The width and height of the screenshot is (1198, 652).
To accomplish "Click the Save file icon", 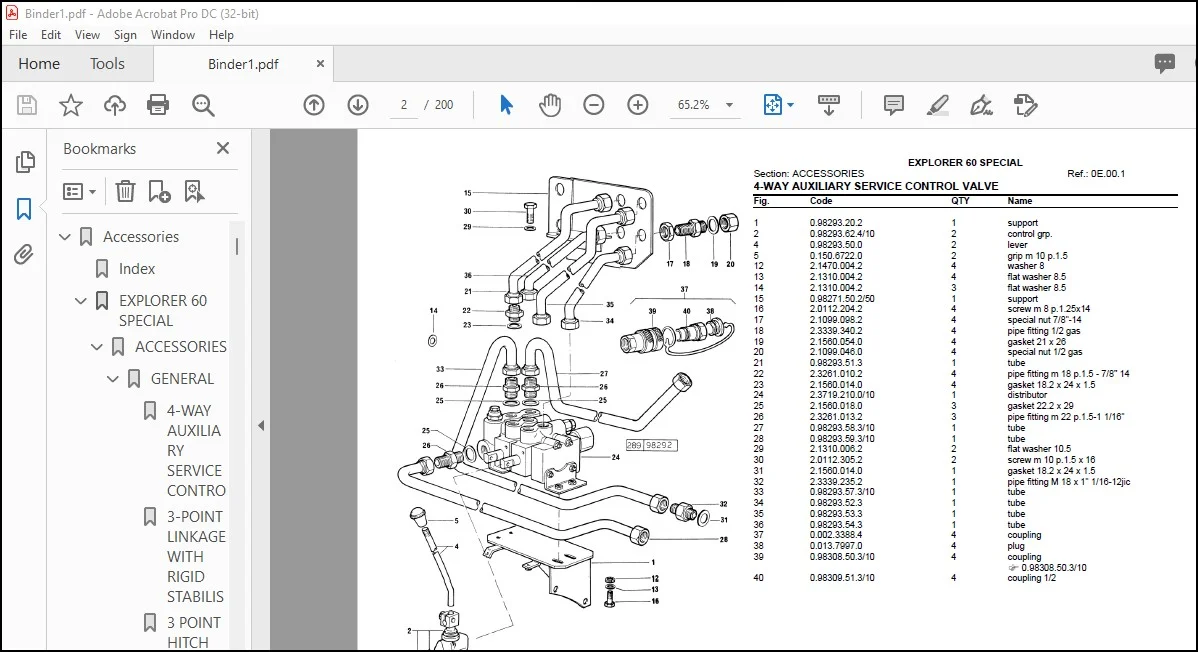I will tap(27, 105).
